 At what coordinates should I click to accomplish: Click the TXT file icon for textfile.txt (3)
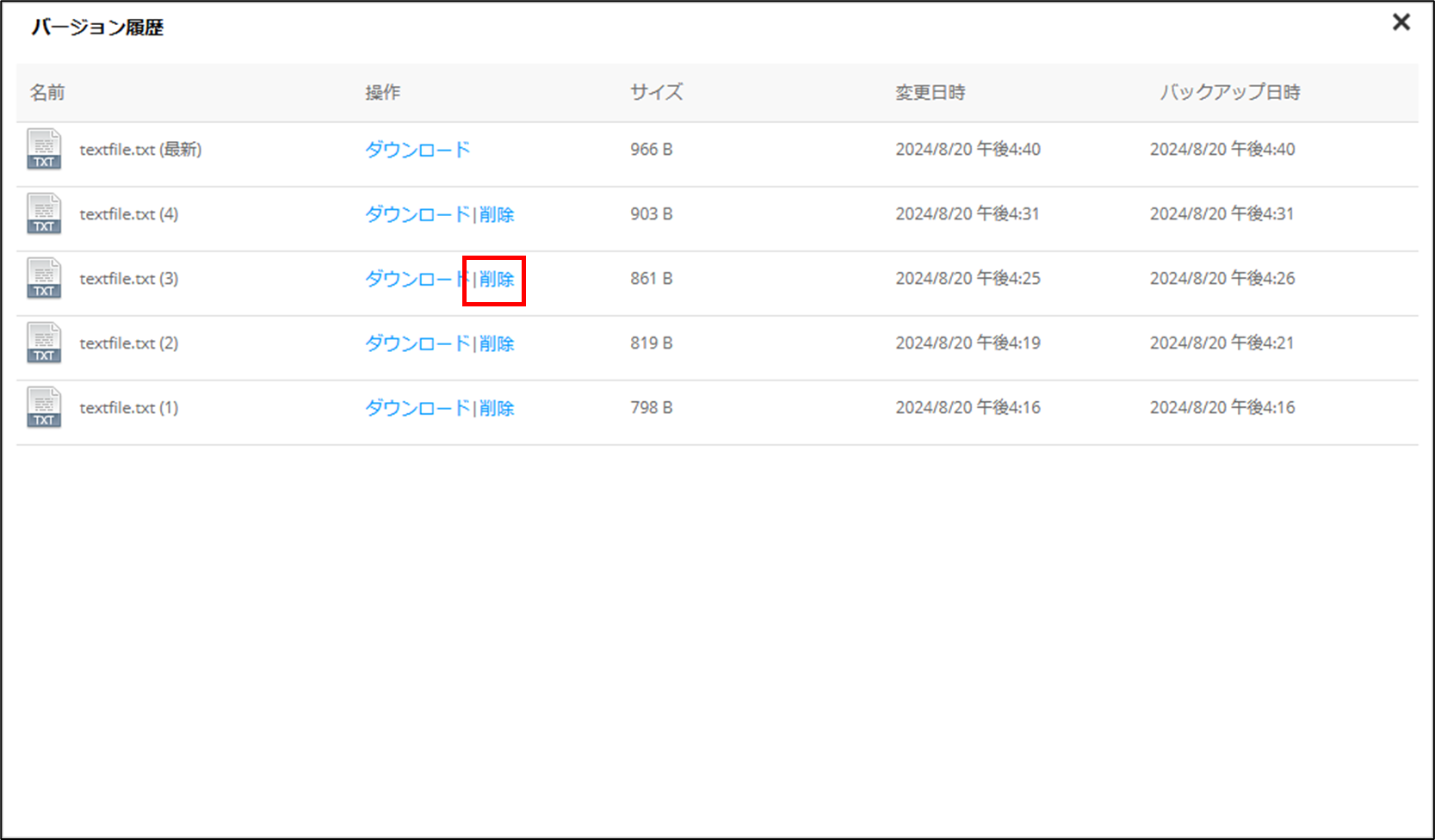(x=44, y=278)
